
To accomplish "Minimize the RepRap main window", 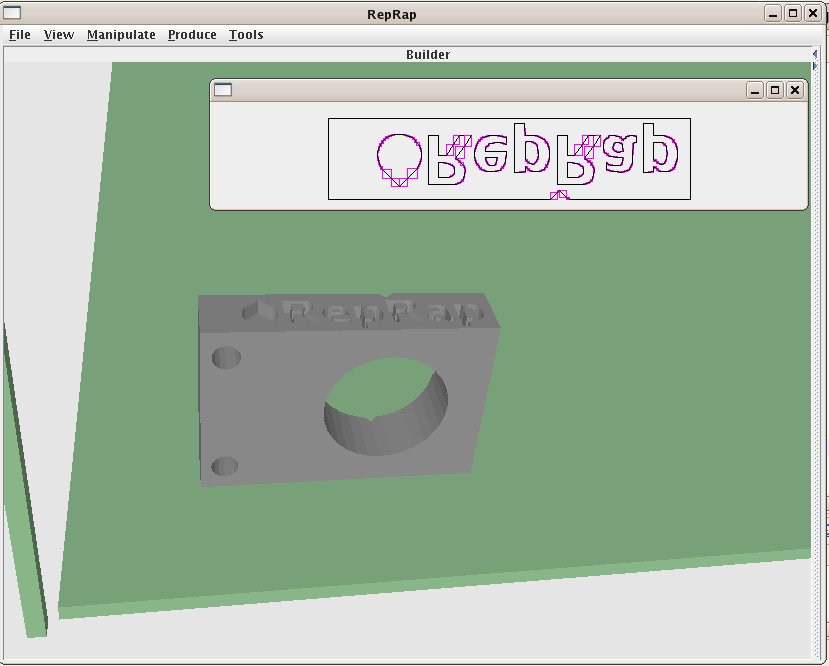I will coord(773,14).
